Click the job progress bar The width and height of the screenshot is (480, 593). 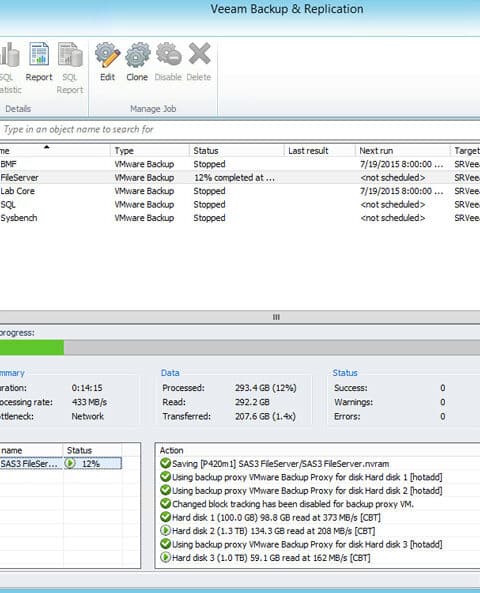(240, 347)
